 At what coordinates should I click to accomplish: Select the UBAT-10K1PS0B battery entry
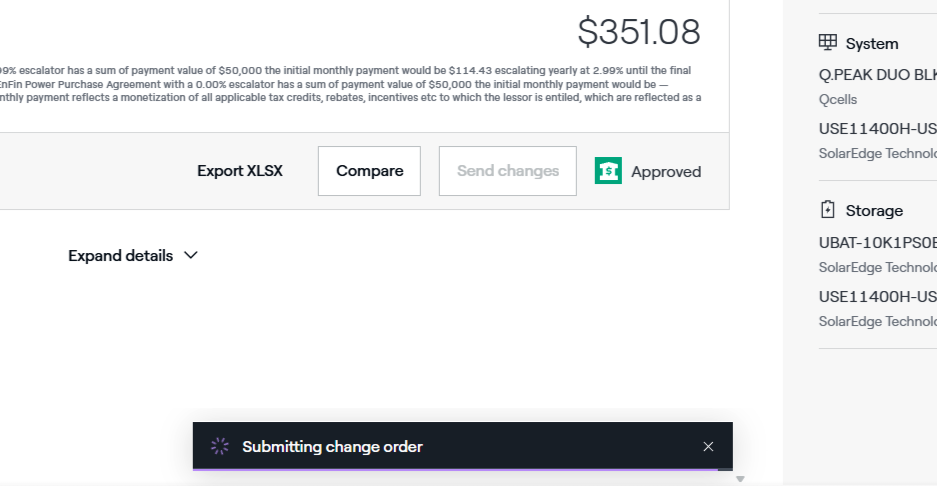point(877,242)
